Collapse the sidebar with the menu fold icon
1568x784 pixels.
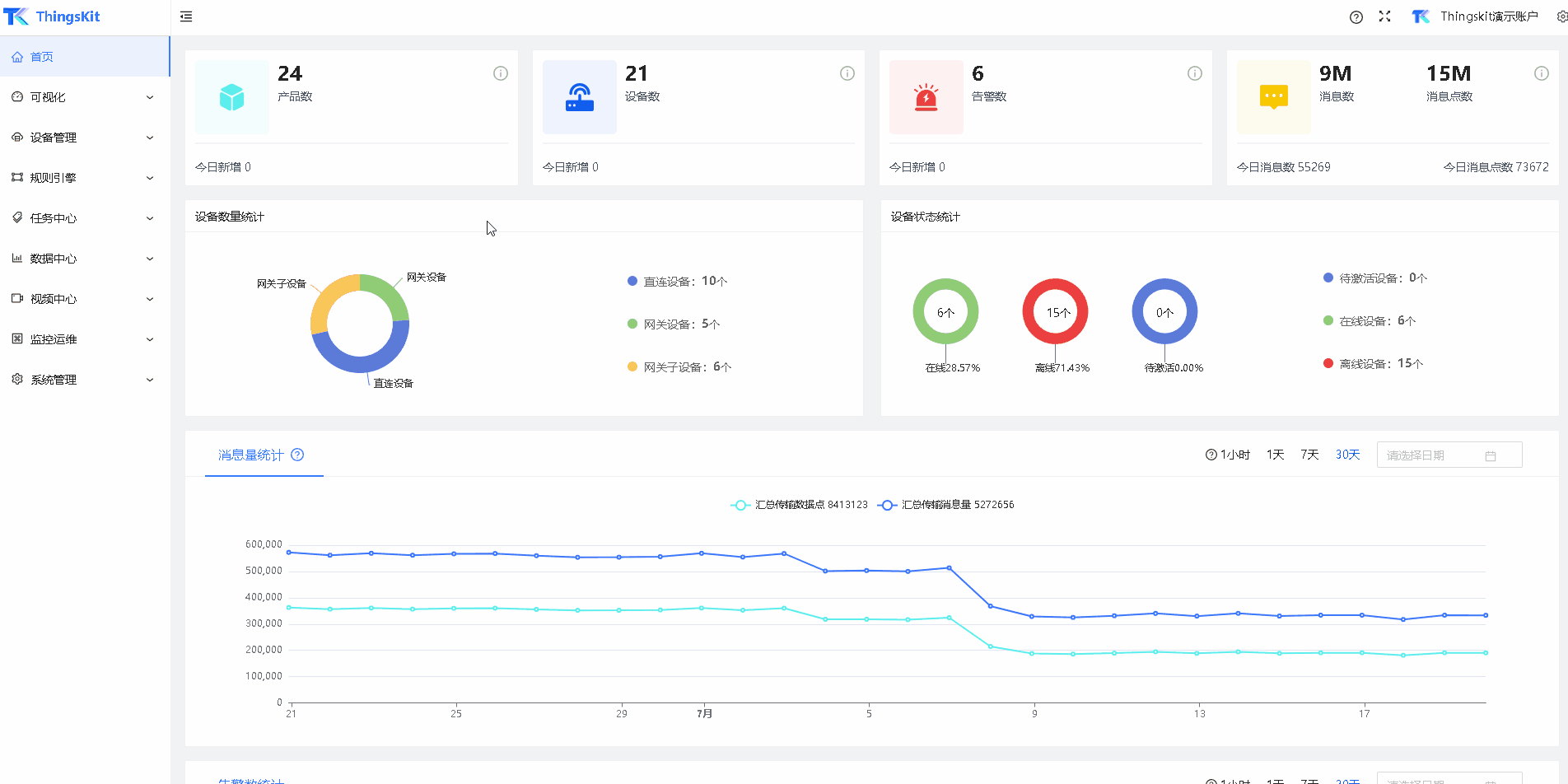click(186, 16)
